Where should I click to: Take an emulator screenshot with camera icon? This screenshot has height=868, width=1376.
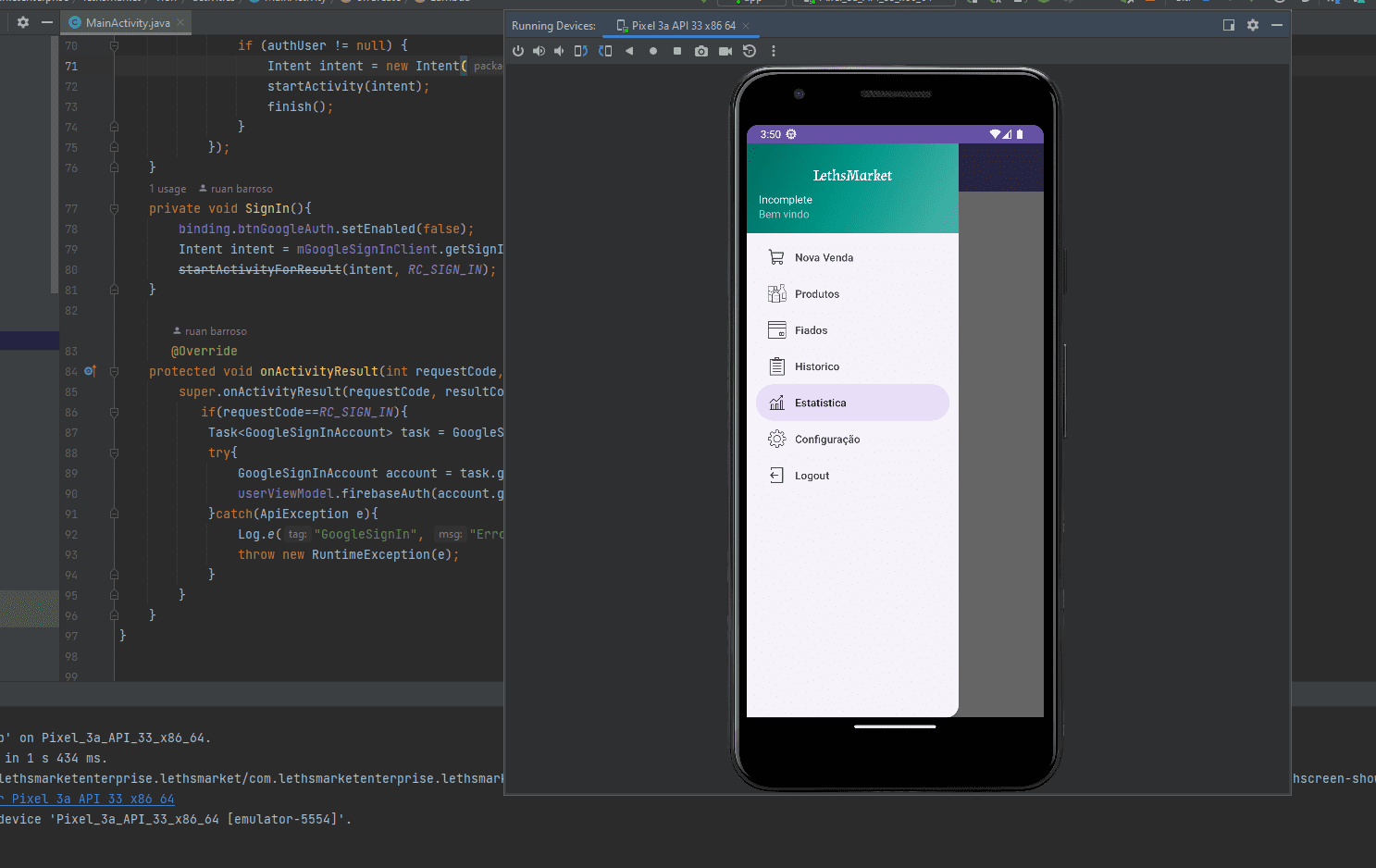(701, 51)
